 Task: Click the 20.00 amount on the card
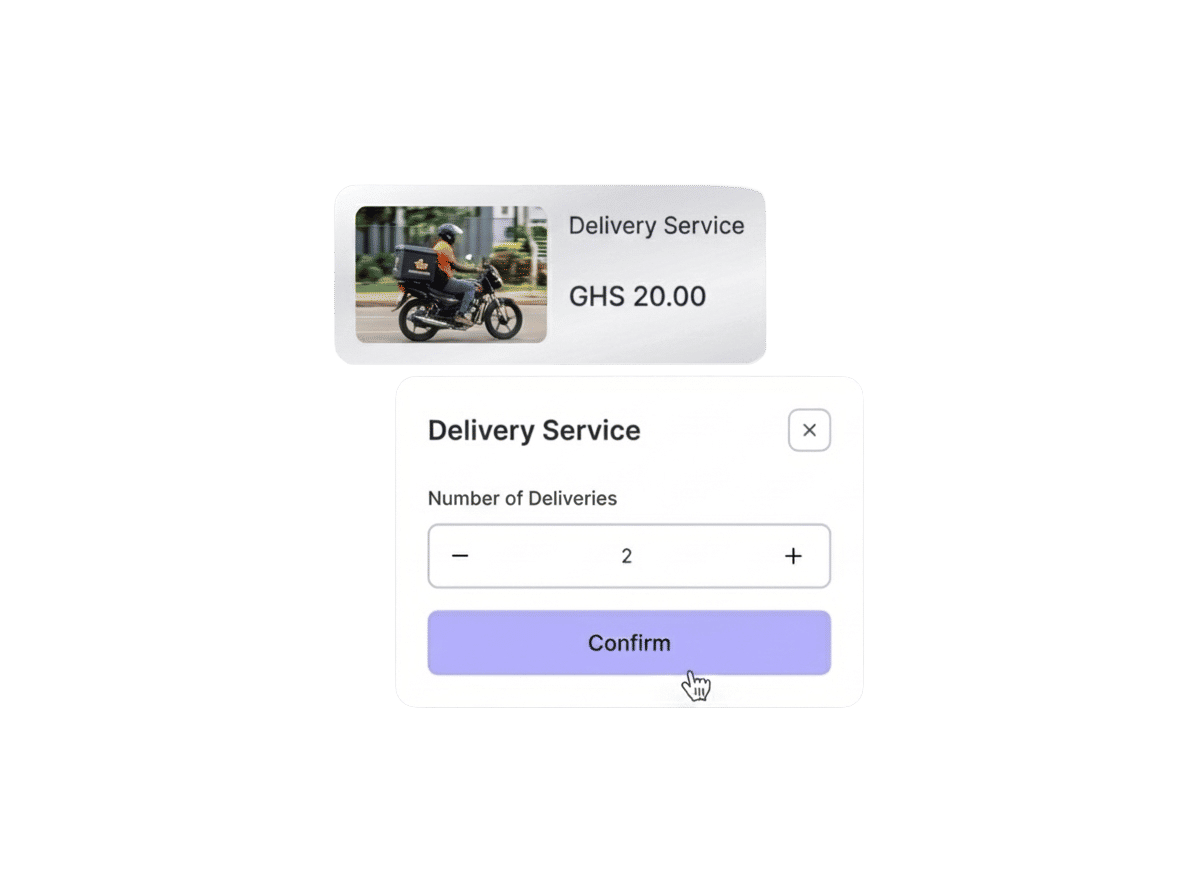[669, 296]
